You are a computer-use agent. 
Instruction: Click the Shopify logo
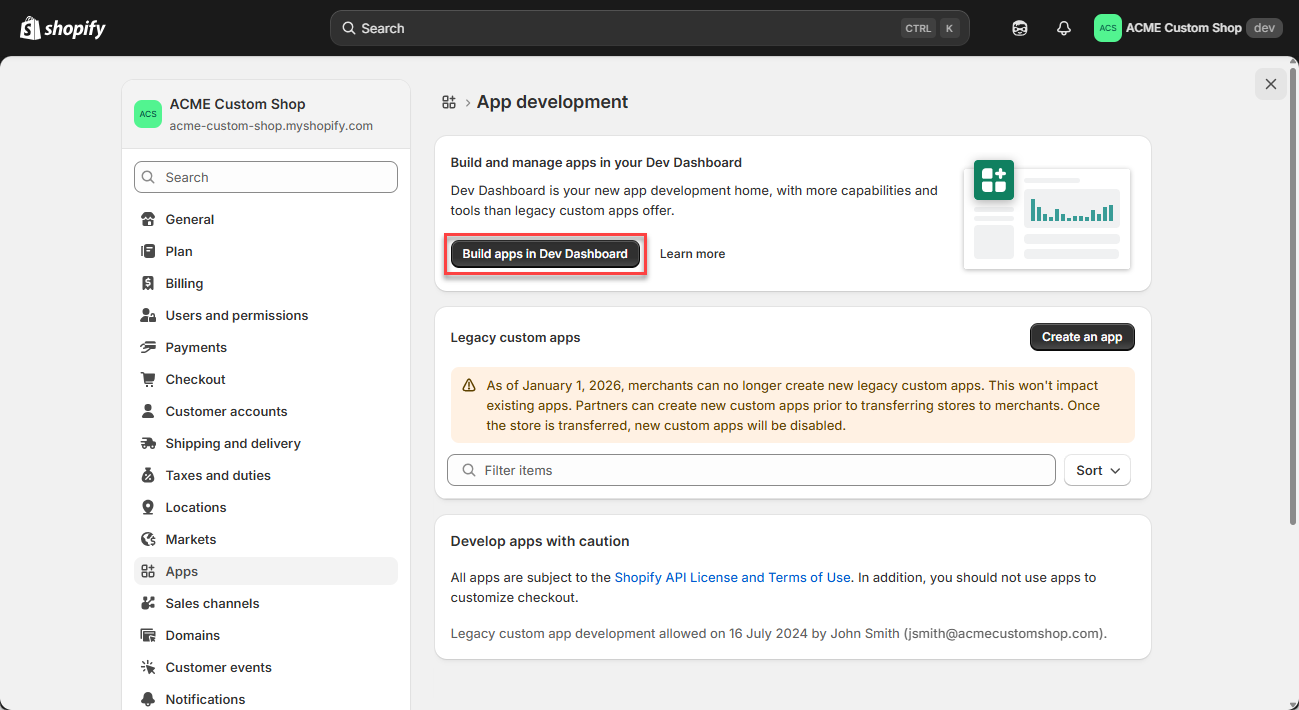coord(63,28)
